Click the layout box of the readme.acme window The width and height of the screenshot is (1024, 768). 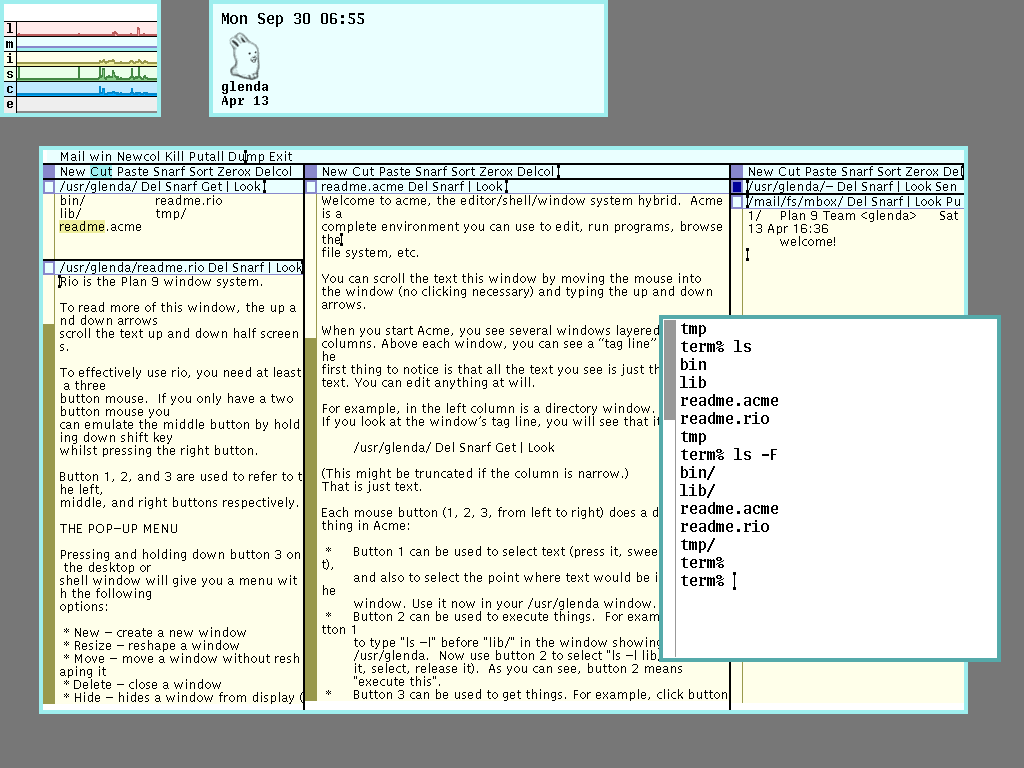coord(312,187)
